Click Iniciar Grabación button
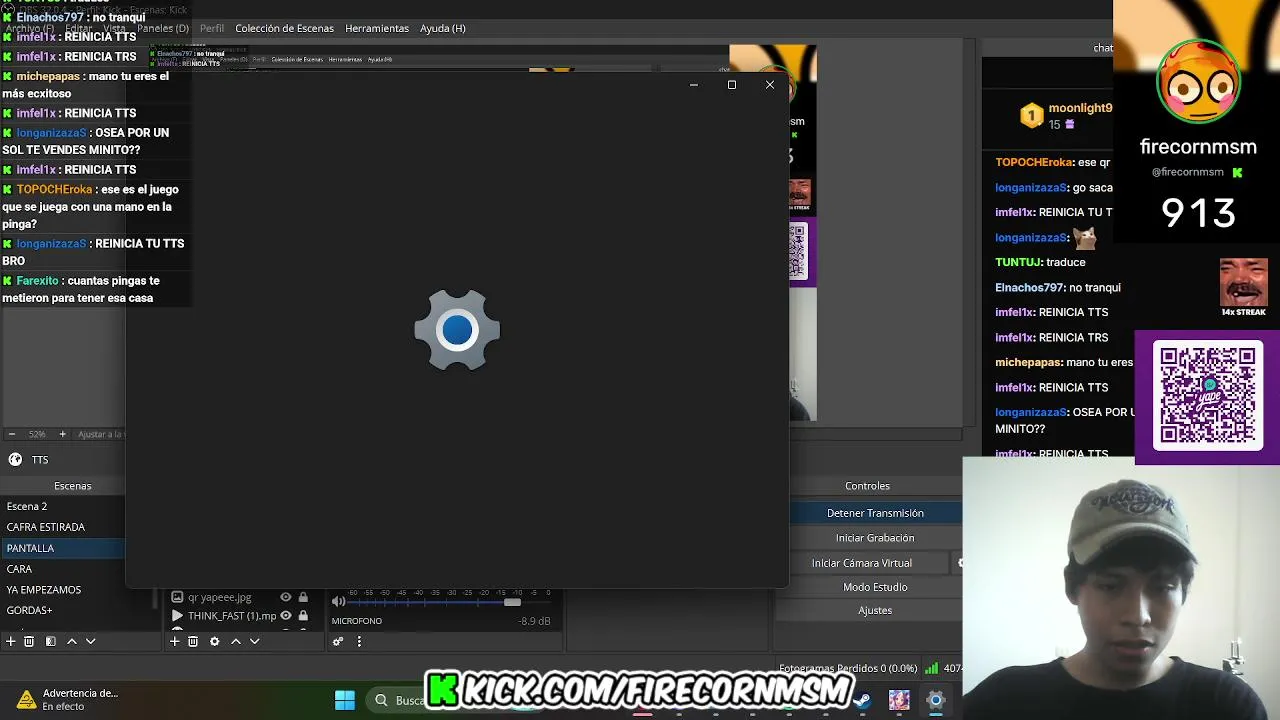The height and width of the screenshot is (720, 1280). point(875,538)
